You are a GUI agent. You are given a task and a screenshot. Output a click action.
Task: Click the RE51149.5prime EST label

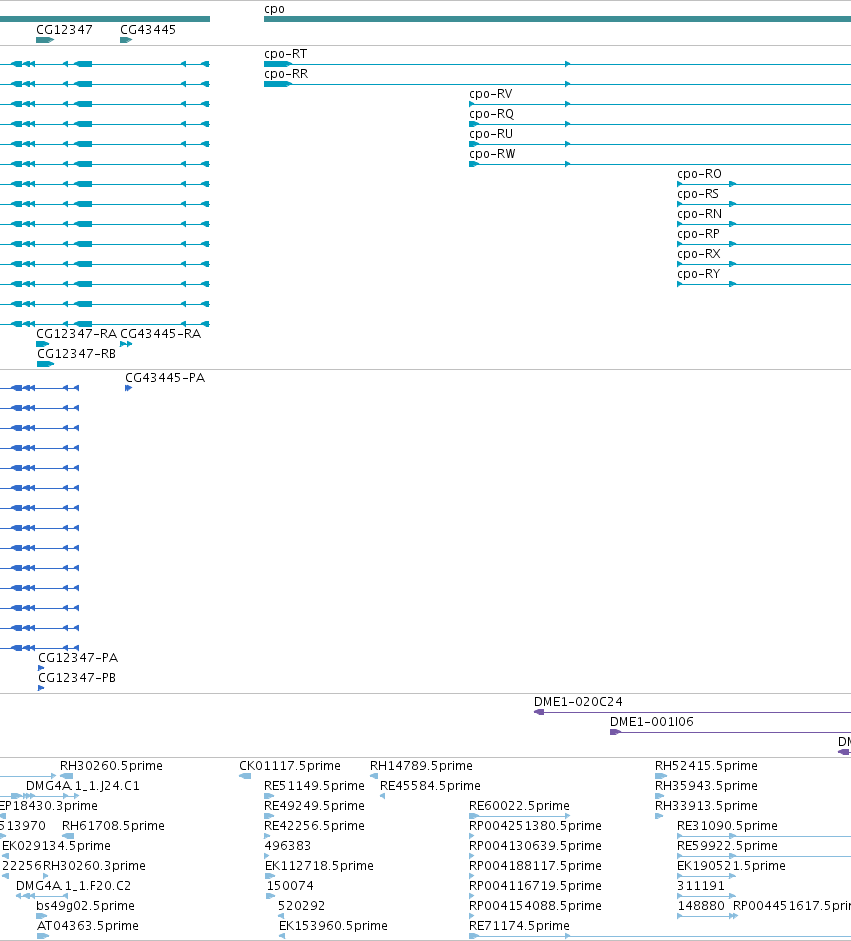314,786
